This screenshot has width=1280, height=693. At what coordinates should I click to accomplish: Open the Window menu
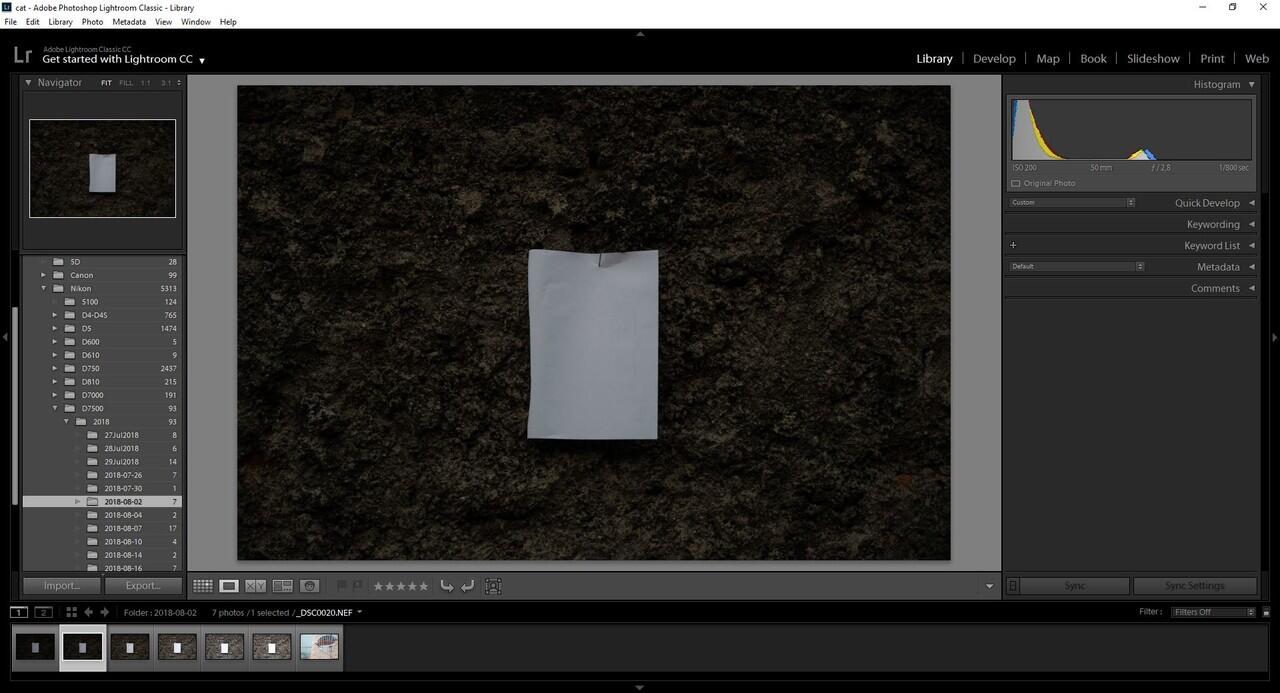click(196, 22)
